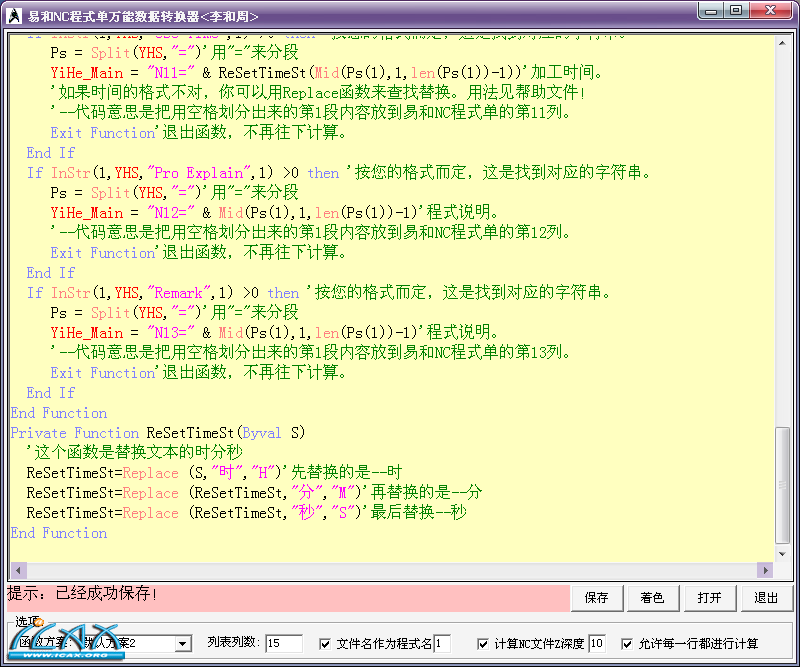Screen dimensions: 800x667
Task: Exit using the 退出 button
Action: pyautogui.click(x=766, y=598)
